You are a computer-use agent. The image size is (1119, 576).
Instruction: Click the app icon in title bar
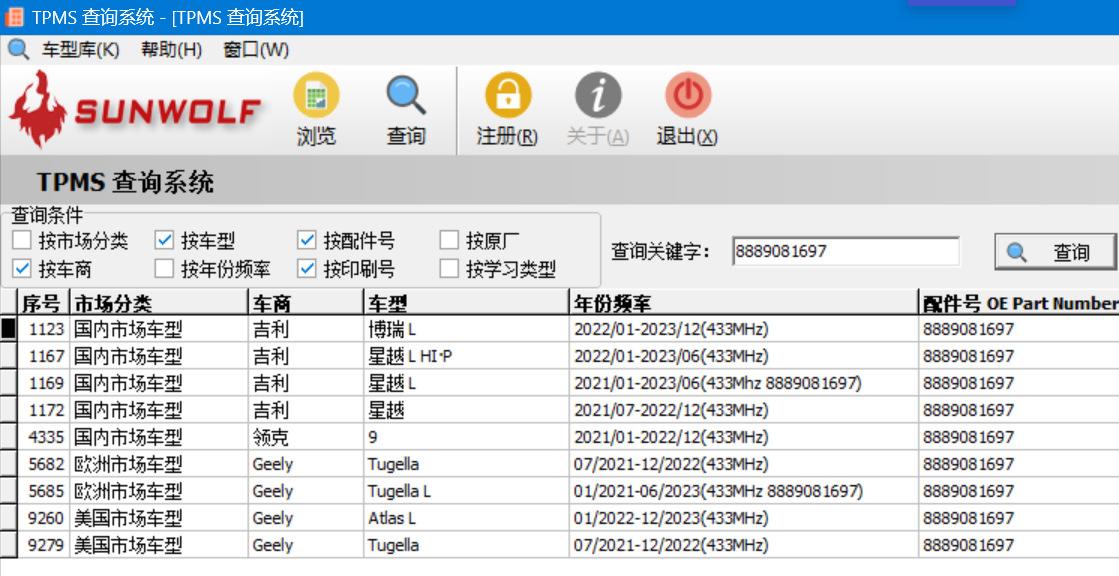[15, 17]
